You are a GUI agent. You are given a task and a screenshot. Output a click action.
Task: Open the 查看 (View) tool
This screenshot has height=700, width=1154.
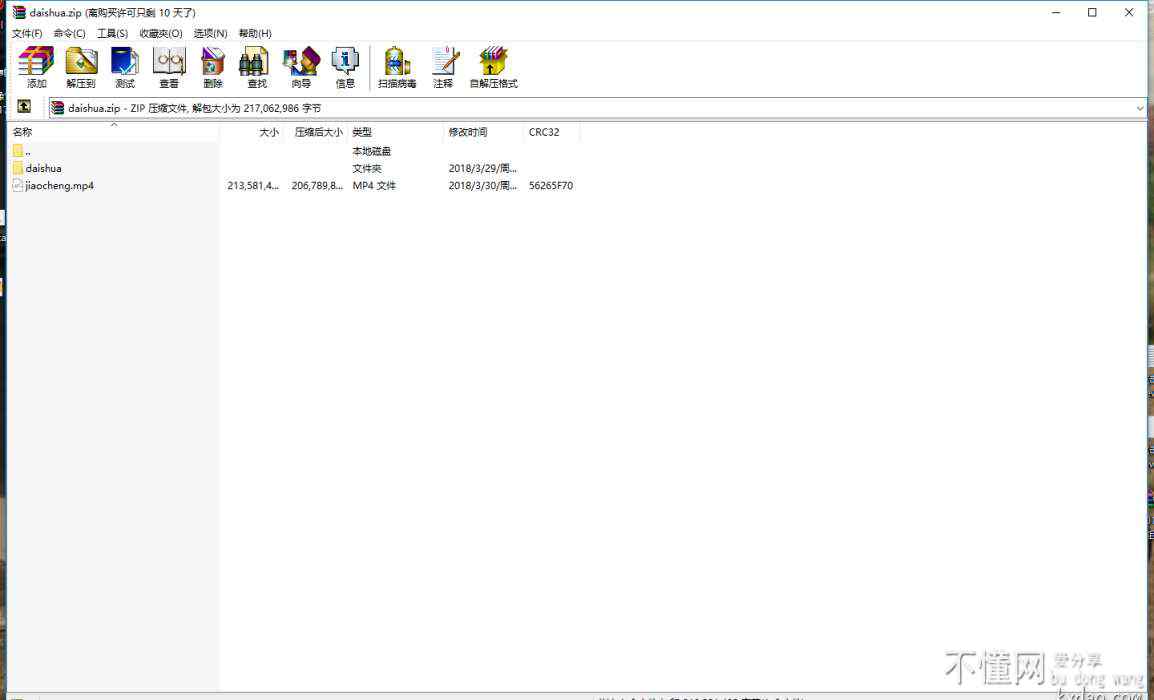pos(169,67)
